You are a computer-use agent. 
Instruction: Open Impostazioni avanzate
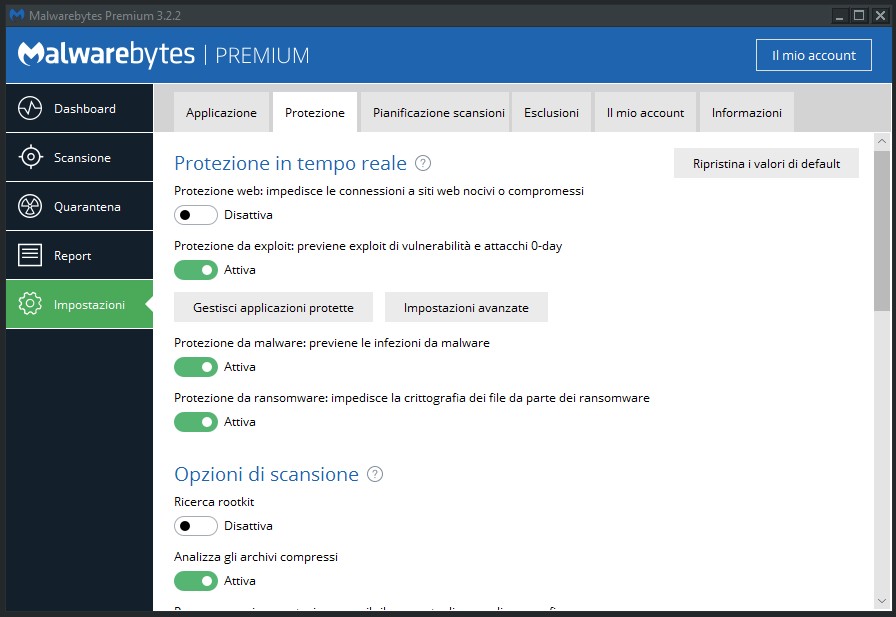(466, 307)
